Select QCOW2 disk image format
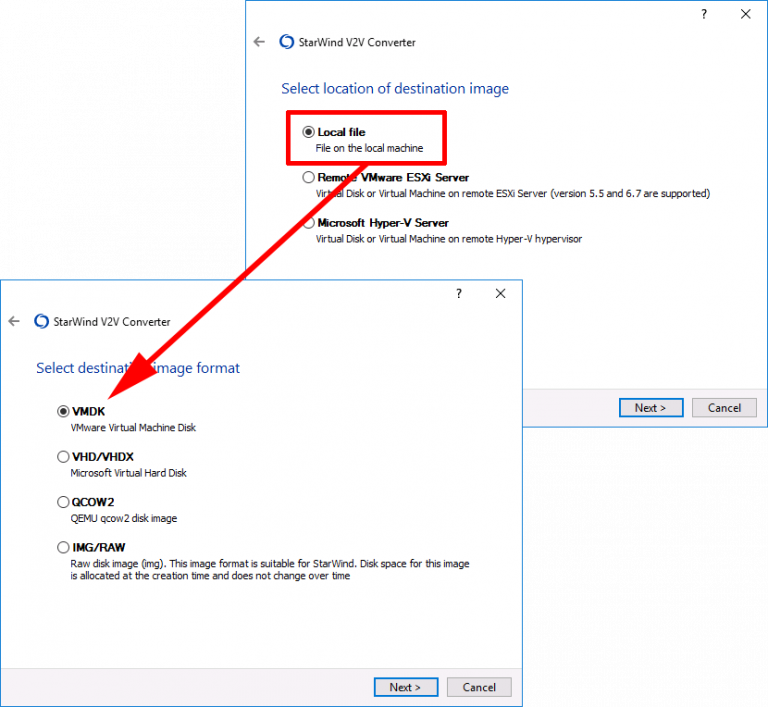The image size is (768, 707). coord(63,502)
